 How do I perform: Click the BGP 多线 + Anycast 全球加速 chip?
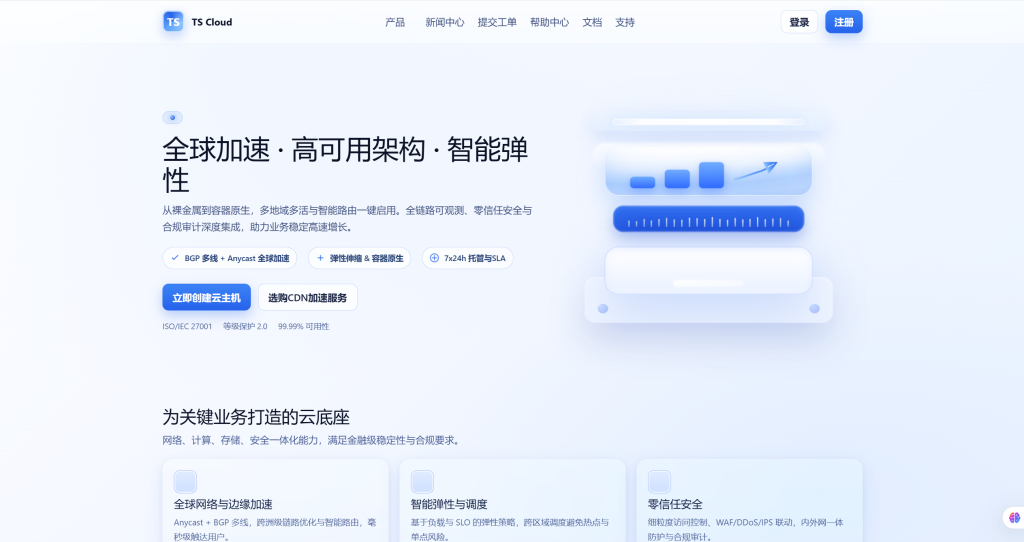230,258
